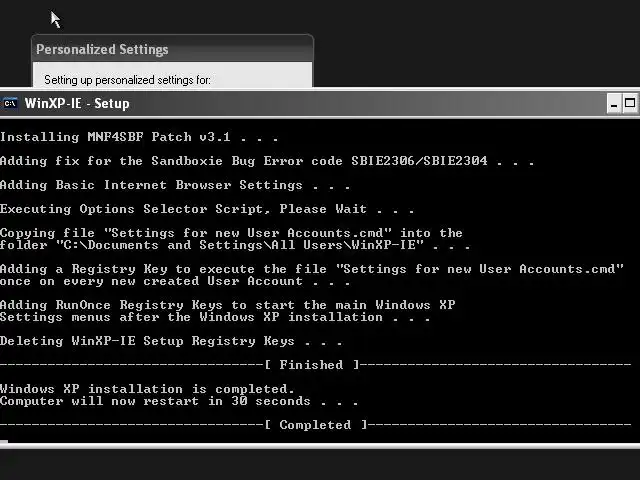
Task: Click the 'Setting up personalized settings for:' label
Action: pyautogui.click(x=127, y=80)
